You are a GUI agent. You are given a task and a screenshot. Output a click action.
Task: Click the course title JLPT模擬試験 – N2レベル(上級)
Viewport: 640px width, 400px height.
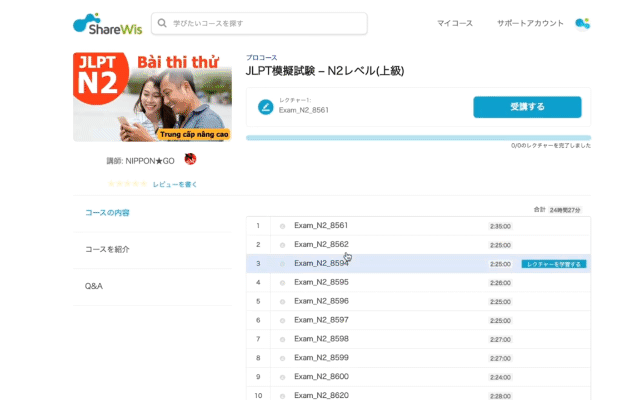tap(325, 71)
